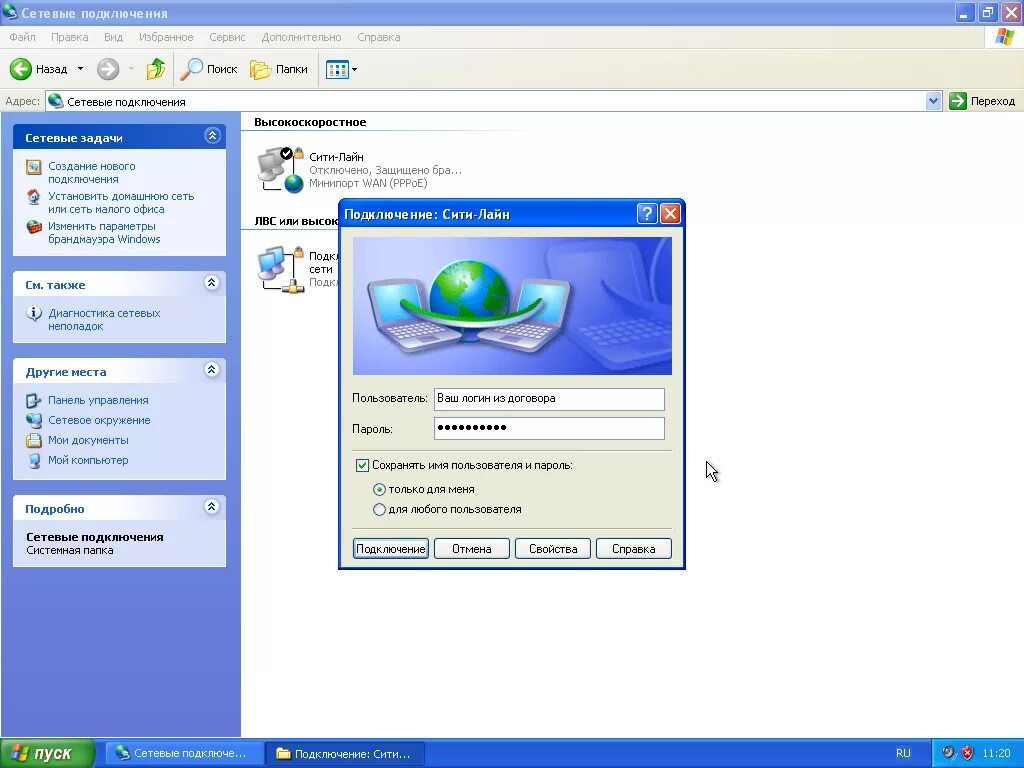Collapse the См. также panel
Image resolution: width=1024 pixels, height=768 pixels.
(212, 283)
